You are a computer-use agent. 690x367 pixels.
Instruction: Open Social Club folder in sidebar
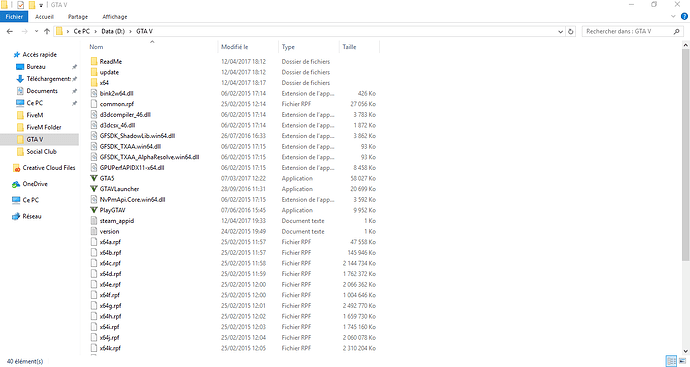click(41, 151)
